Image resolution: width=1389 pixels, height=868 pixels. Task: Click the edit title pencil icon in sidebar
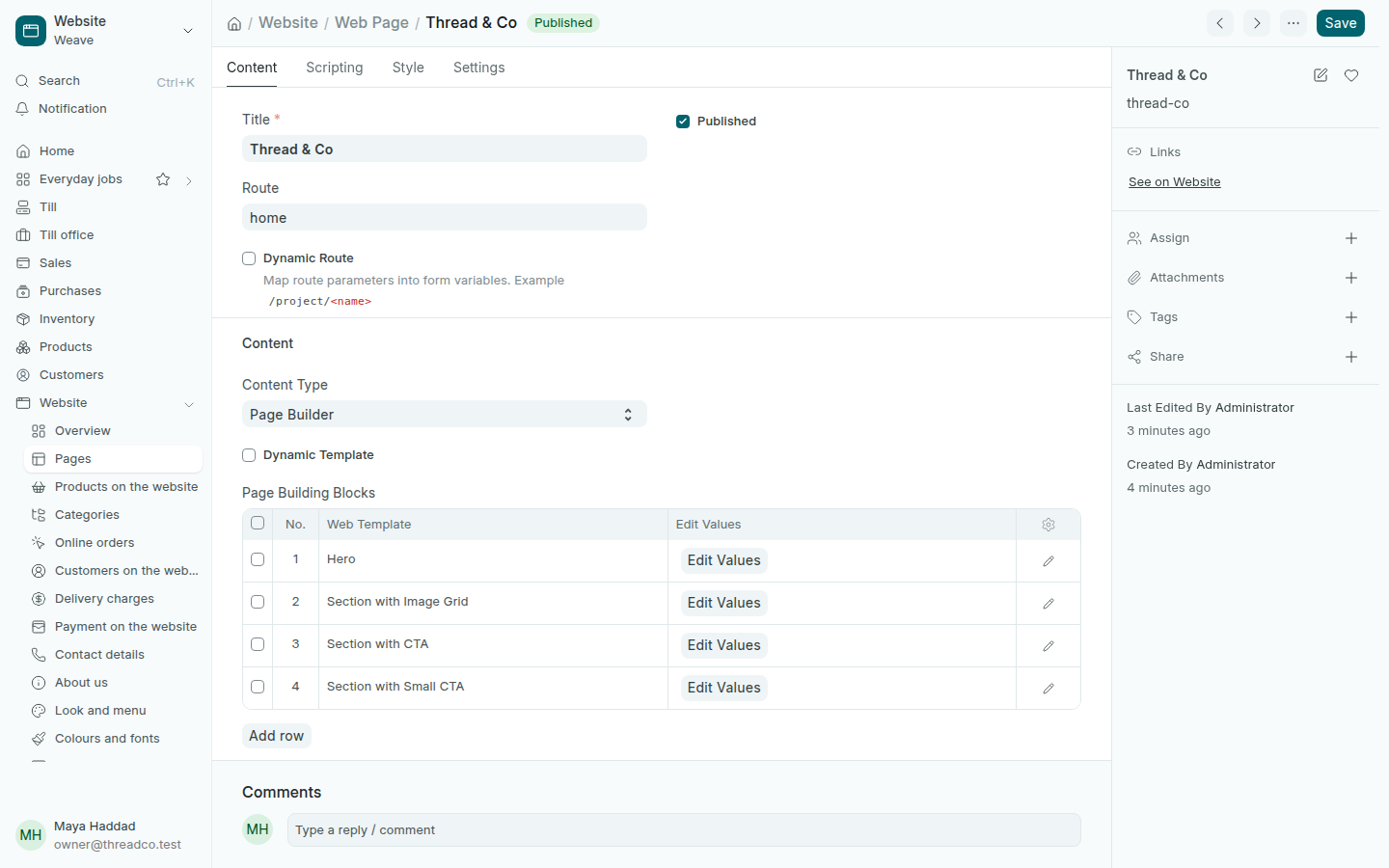click(1321, 75)
